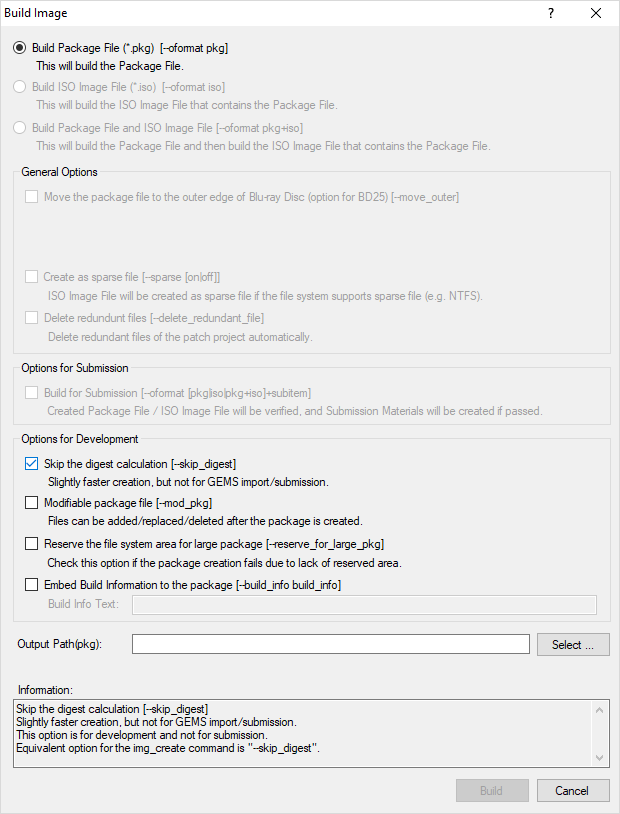Uncheck Skip the digest calculation checkbox
Screen dimensions: 620x814
click(32, 464)
